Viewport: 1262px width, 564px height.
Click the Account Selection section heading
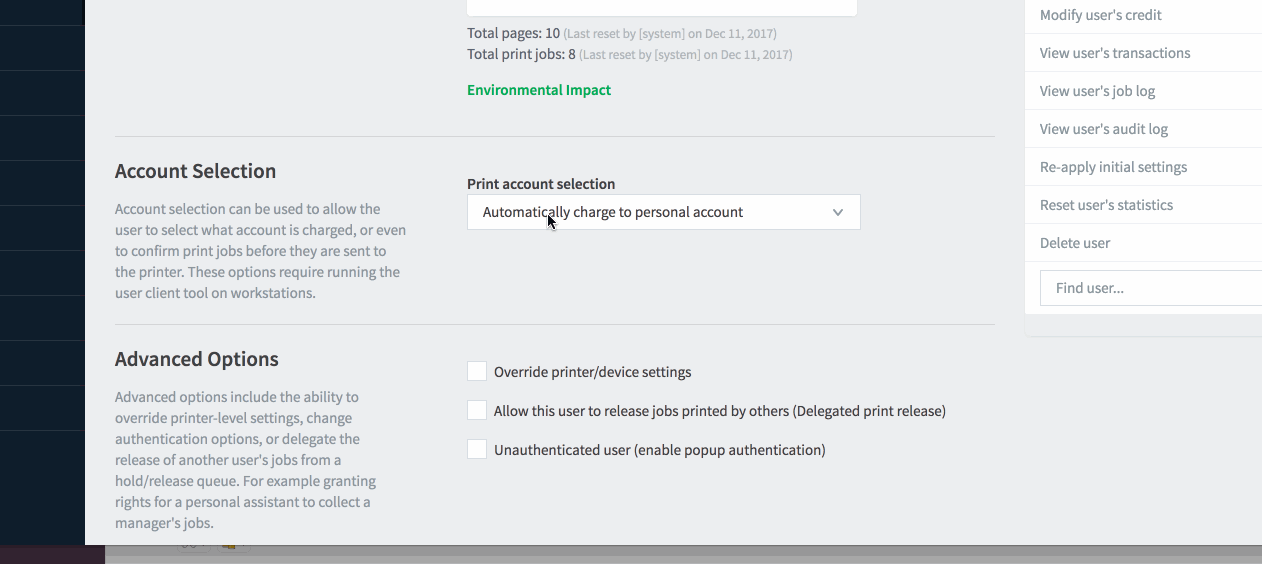point(196,171)
